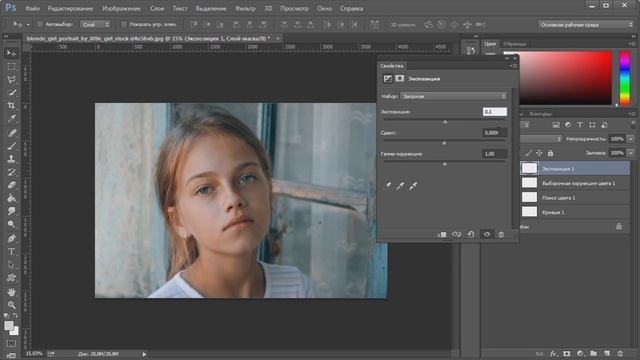Select the History Brush tool
This screenshot has width=640, height=360.
[x=11, y=172]
